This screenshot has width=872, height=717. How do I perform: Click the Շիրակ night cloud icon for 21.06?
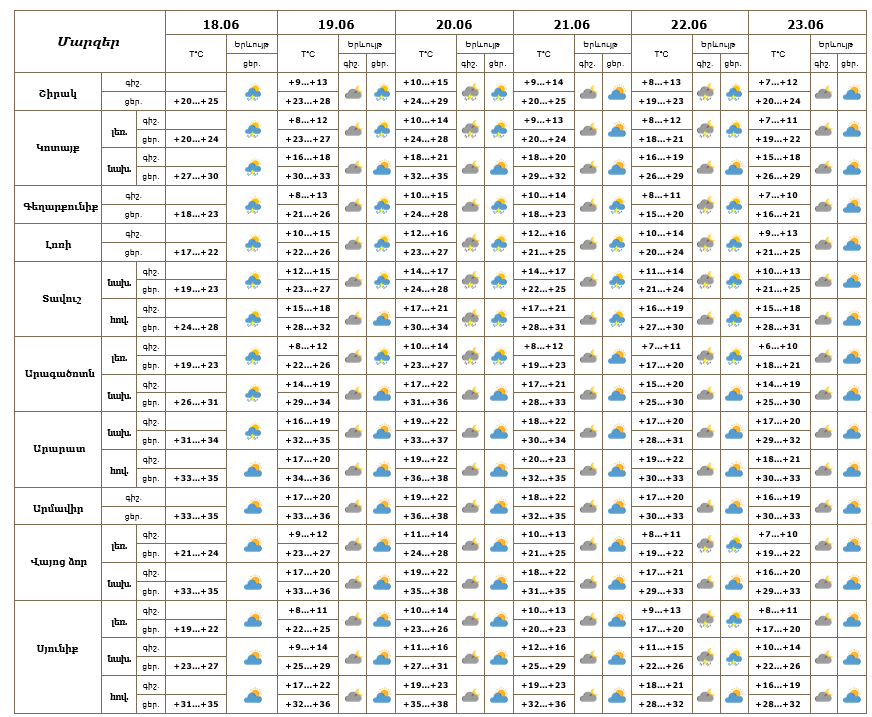588,92
